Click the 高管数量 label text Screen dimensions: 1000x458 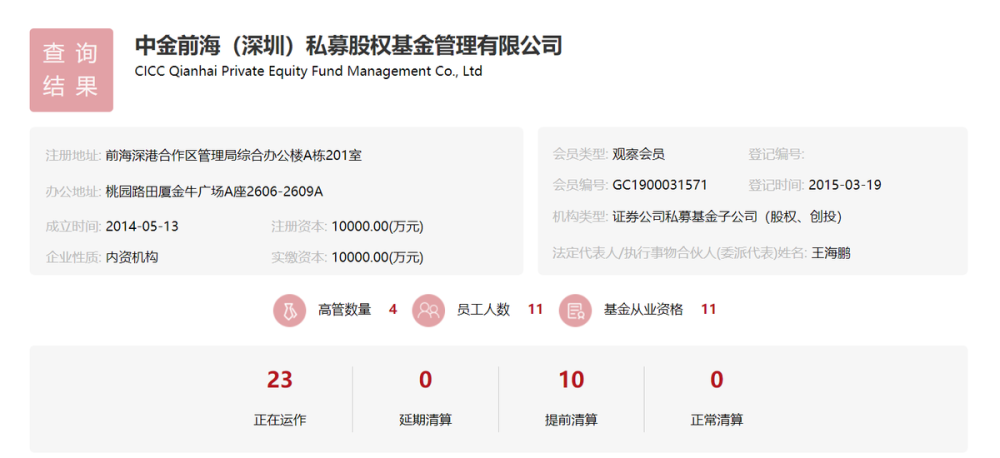point(344,310)
